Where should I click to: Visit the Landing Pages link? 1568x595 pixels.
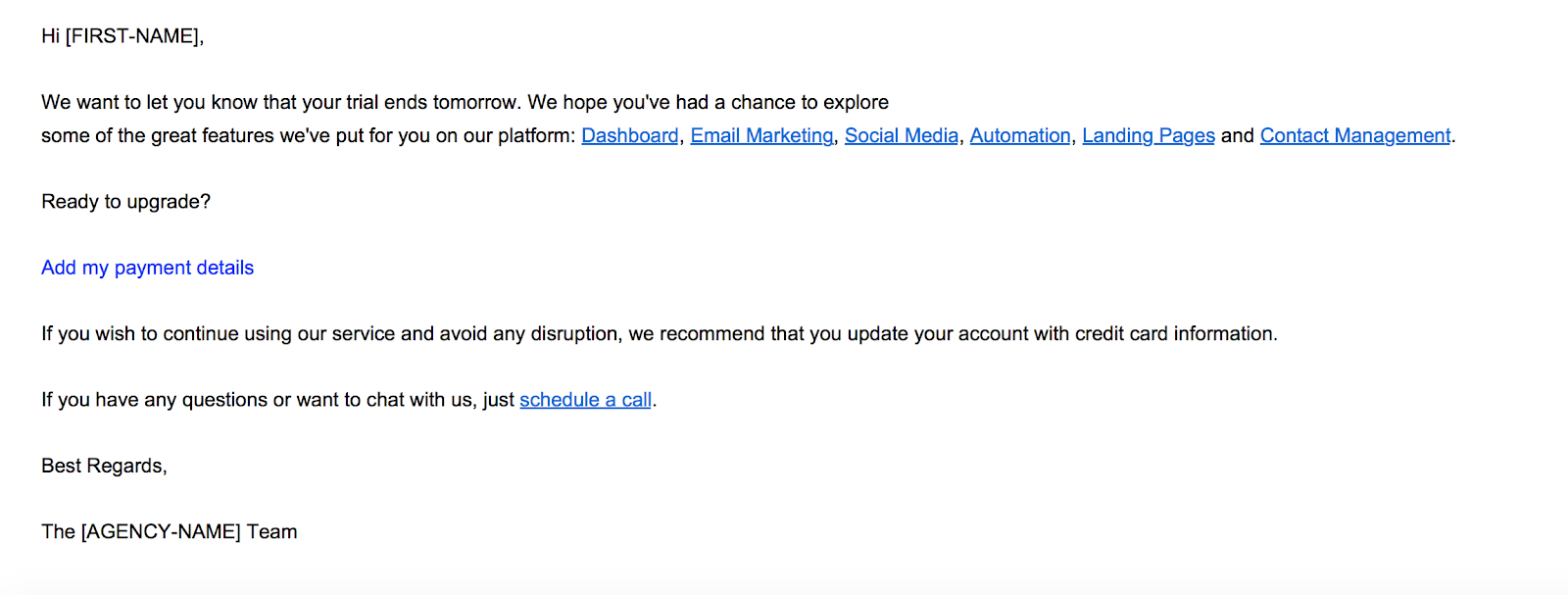(1149, 135)
